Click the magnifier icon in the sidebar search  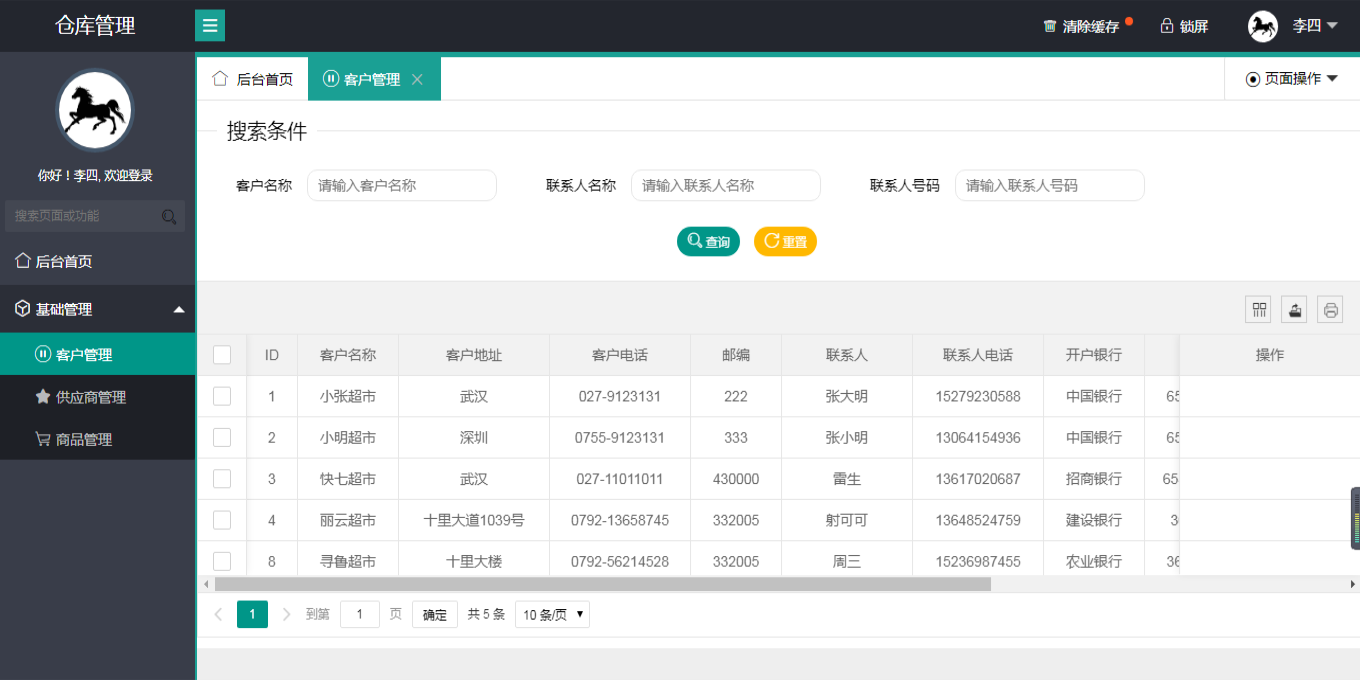[169, 216]
